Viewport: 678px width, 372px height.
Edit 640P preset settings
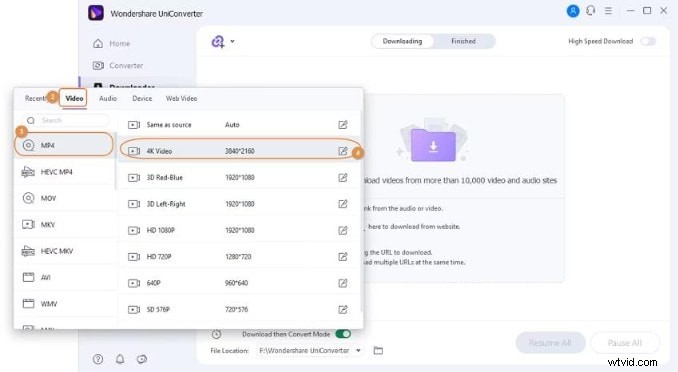pyautogui.click(x=342, y=283)
